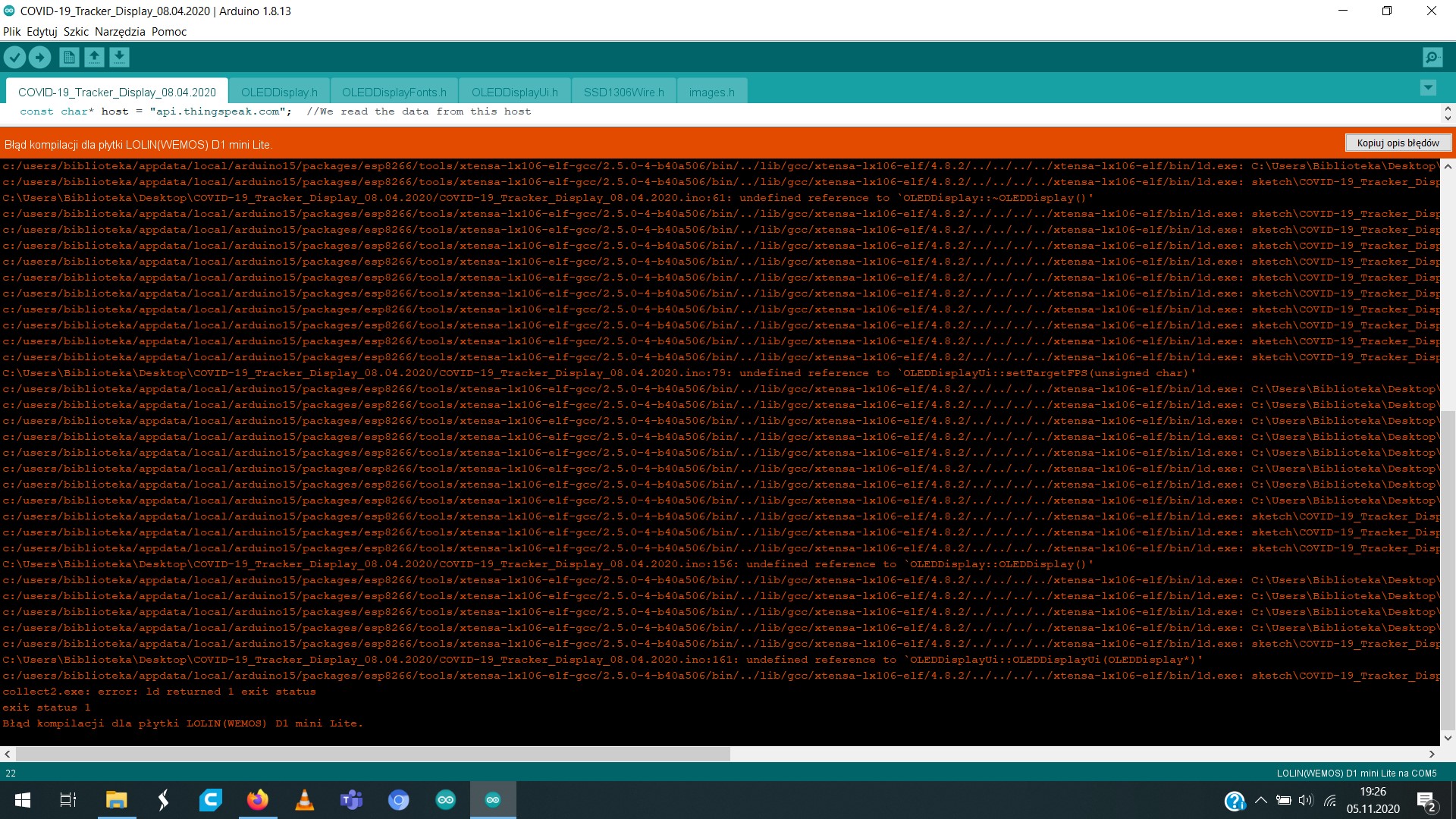Open the Narzędzia menu

120,32
